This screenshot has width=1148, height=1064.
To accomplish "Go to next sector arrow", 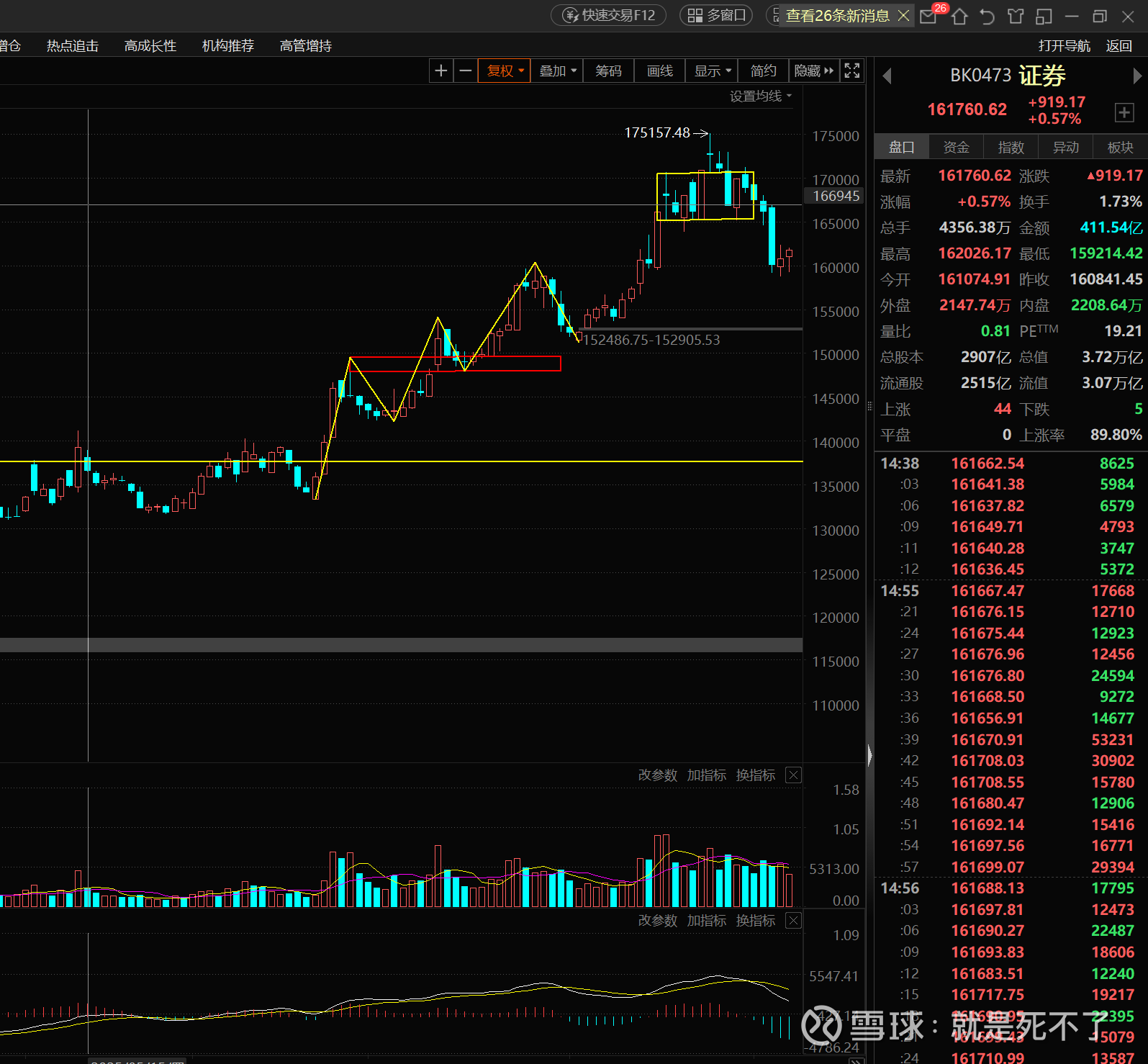I will [x=1136, y=76].
